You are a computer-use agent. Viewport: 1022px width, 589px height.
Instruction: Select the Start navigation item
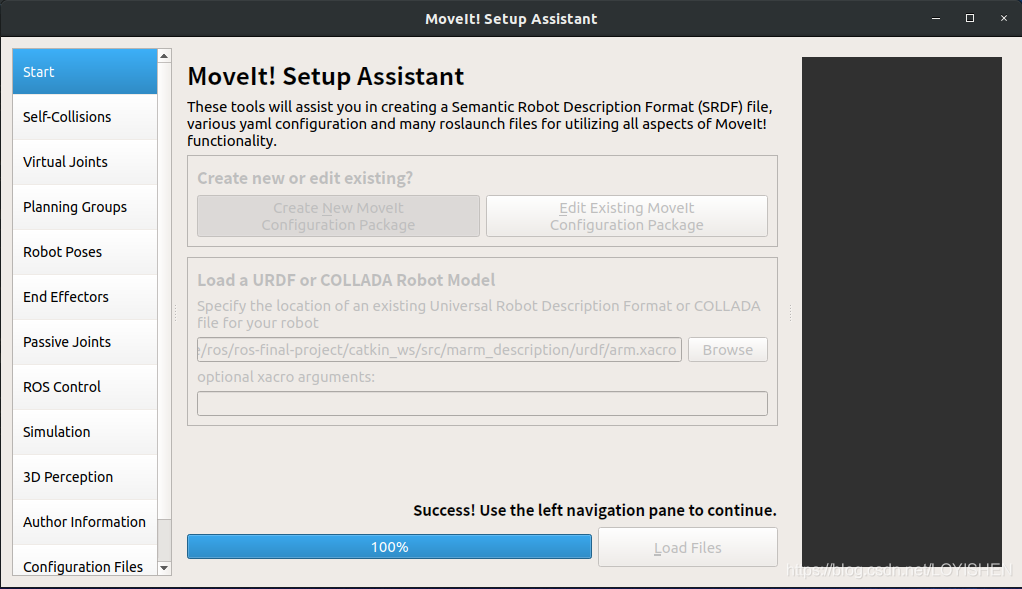point(85,72)
